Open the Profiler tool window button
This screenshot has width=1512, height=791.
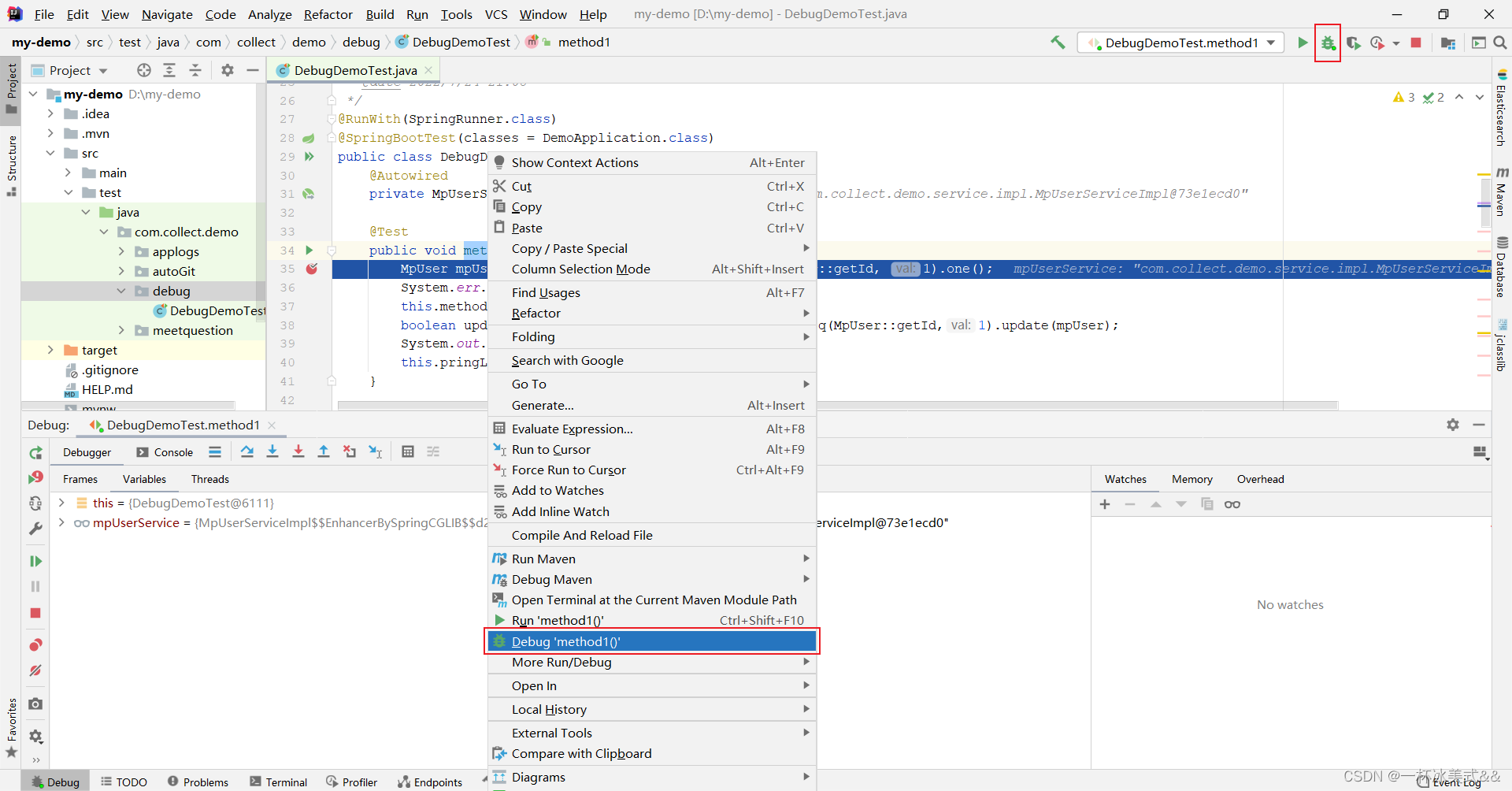(x=353, y=782)
